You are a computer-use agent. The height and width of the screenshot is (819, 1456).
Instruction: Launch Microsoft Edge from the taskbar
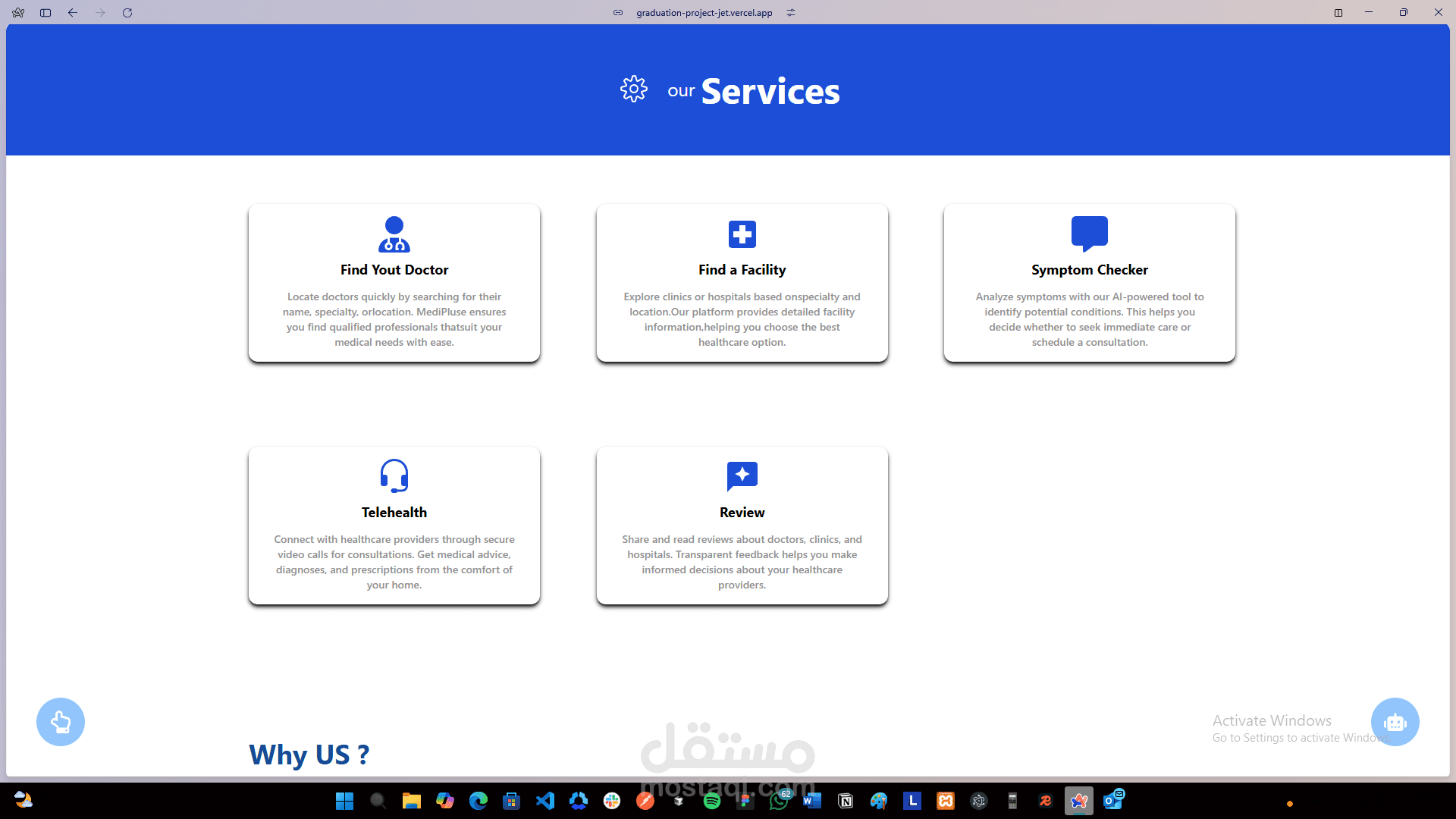click(478, 801)
